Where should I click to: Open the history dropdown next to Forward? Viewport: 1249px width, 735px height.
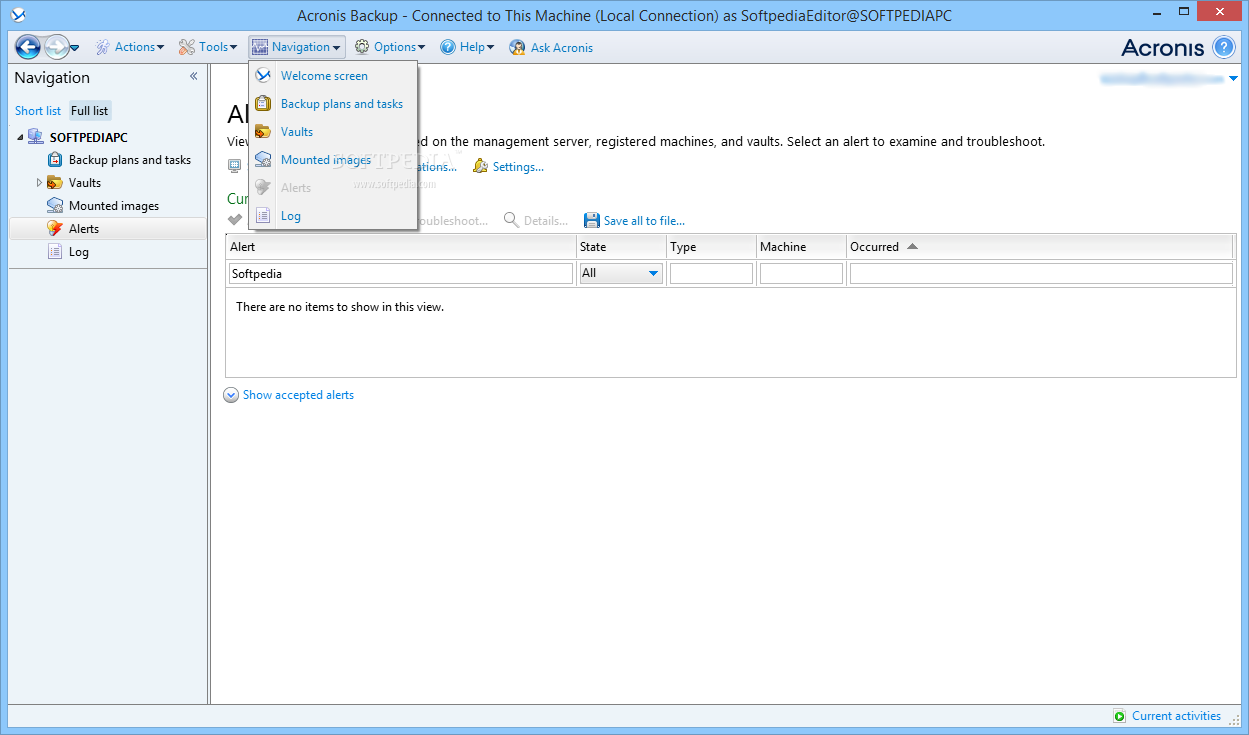(x=75, y=47)
